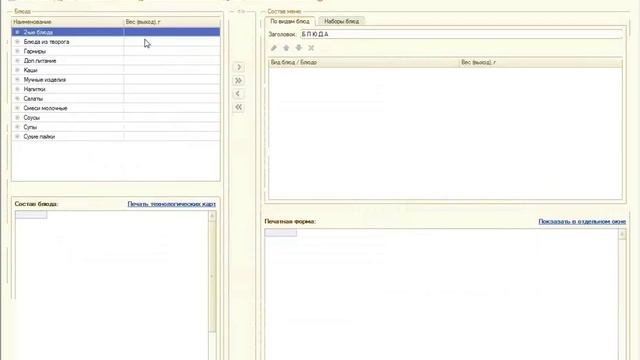Select the Доп.питание row
This screenshot has height=360, width=640.
coord(116,60)
